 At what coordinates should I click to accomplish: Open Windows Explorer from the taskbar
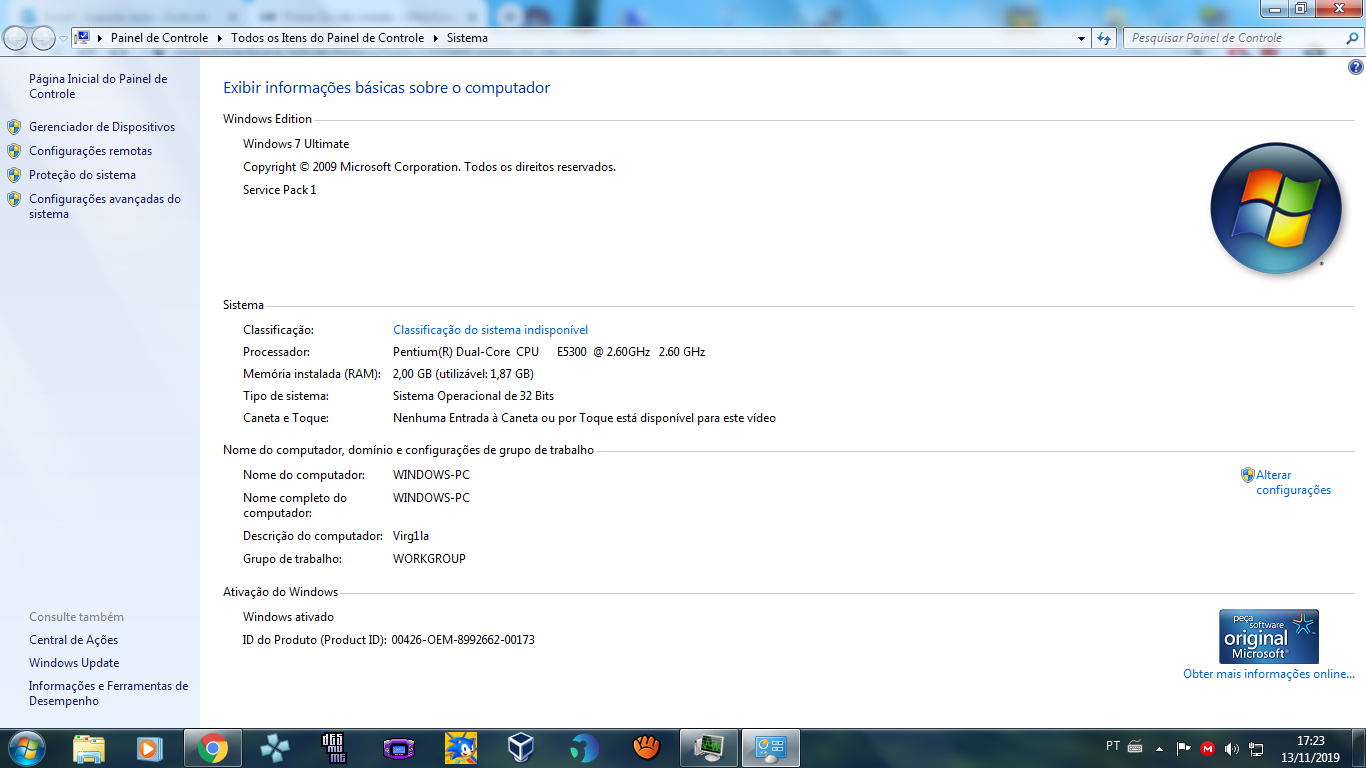[x=89, y=747]
